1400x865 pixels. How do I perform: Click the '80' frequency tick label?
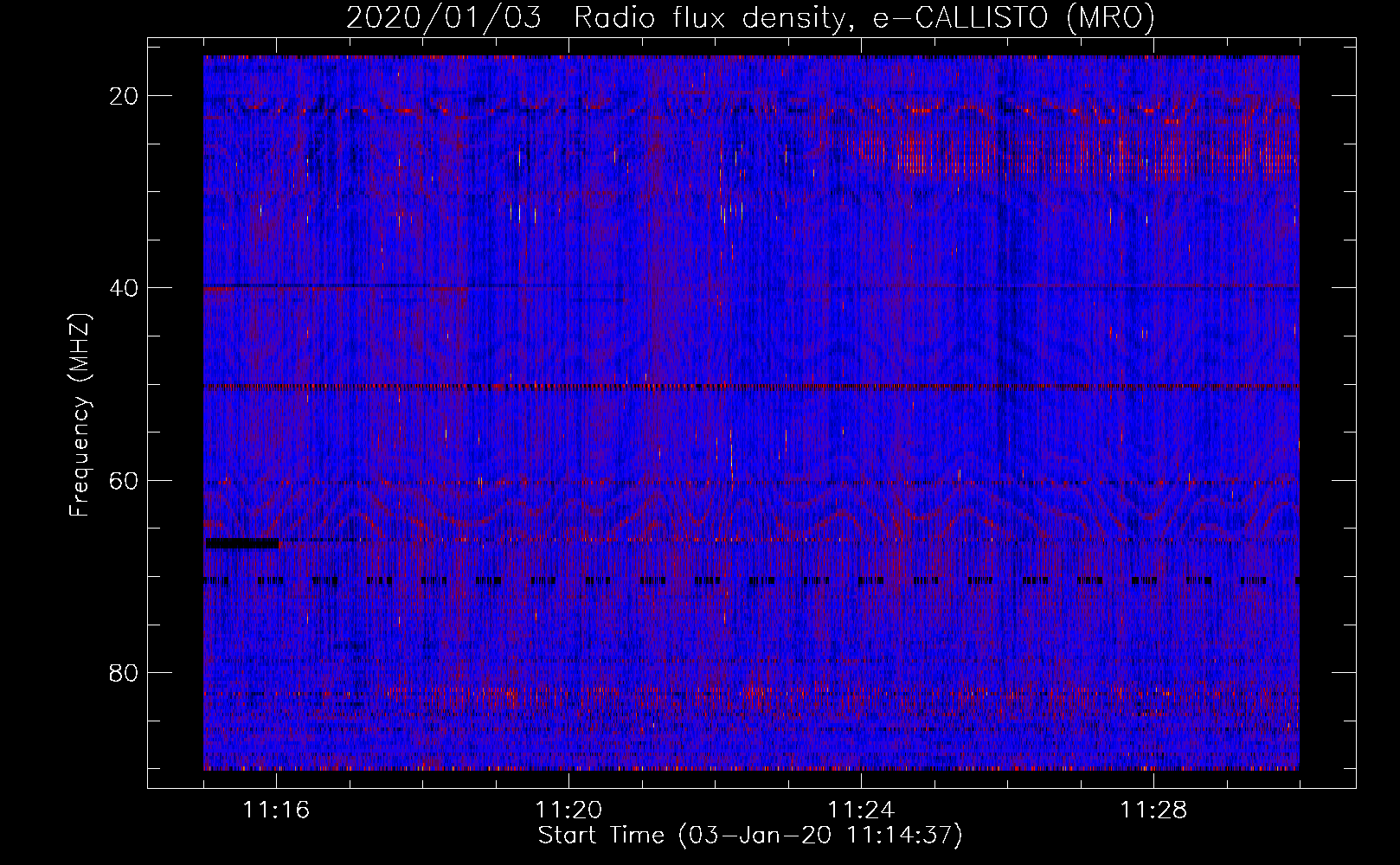click(124, 672)
